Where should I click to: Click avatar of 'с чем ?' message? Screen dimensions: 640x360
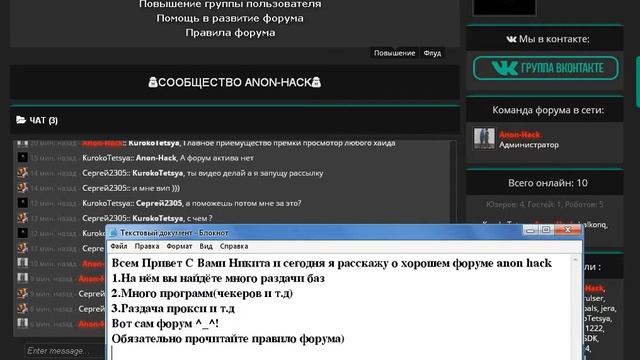(x=22, y=218)
